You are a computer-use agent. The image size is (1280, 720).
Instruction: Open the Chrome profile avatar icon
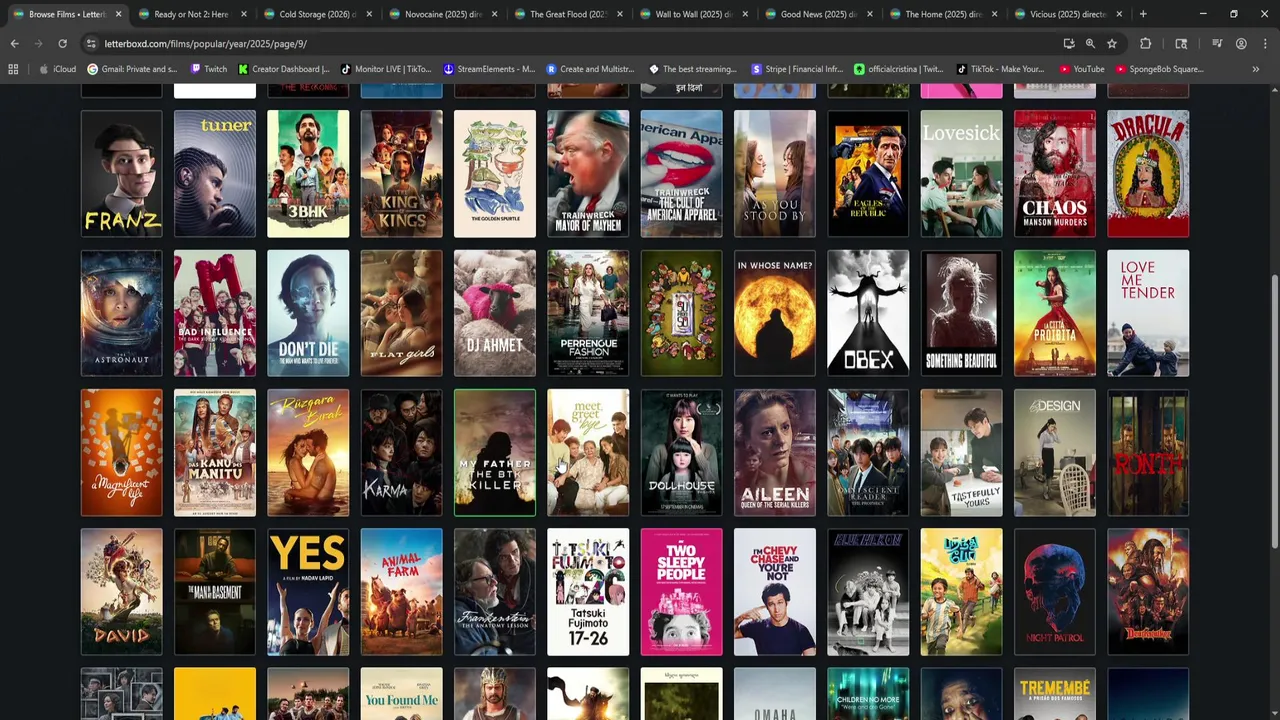(x=1241, y=44)
